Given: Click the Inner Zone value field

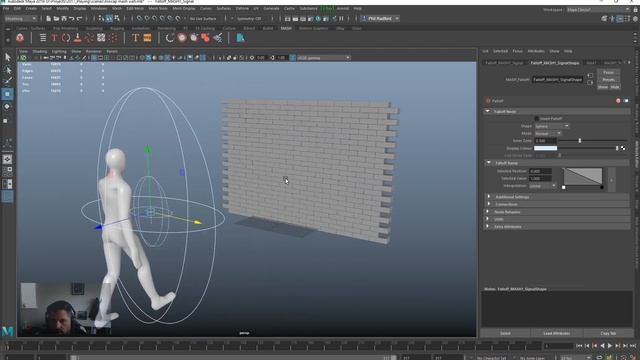Looking at the screenshot, I should pyautogui.click(x=545, y=141).
